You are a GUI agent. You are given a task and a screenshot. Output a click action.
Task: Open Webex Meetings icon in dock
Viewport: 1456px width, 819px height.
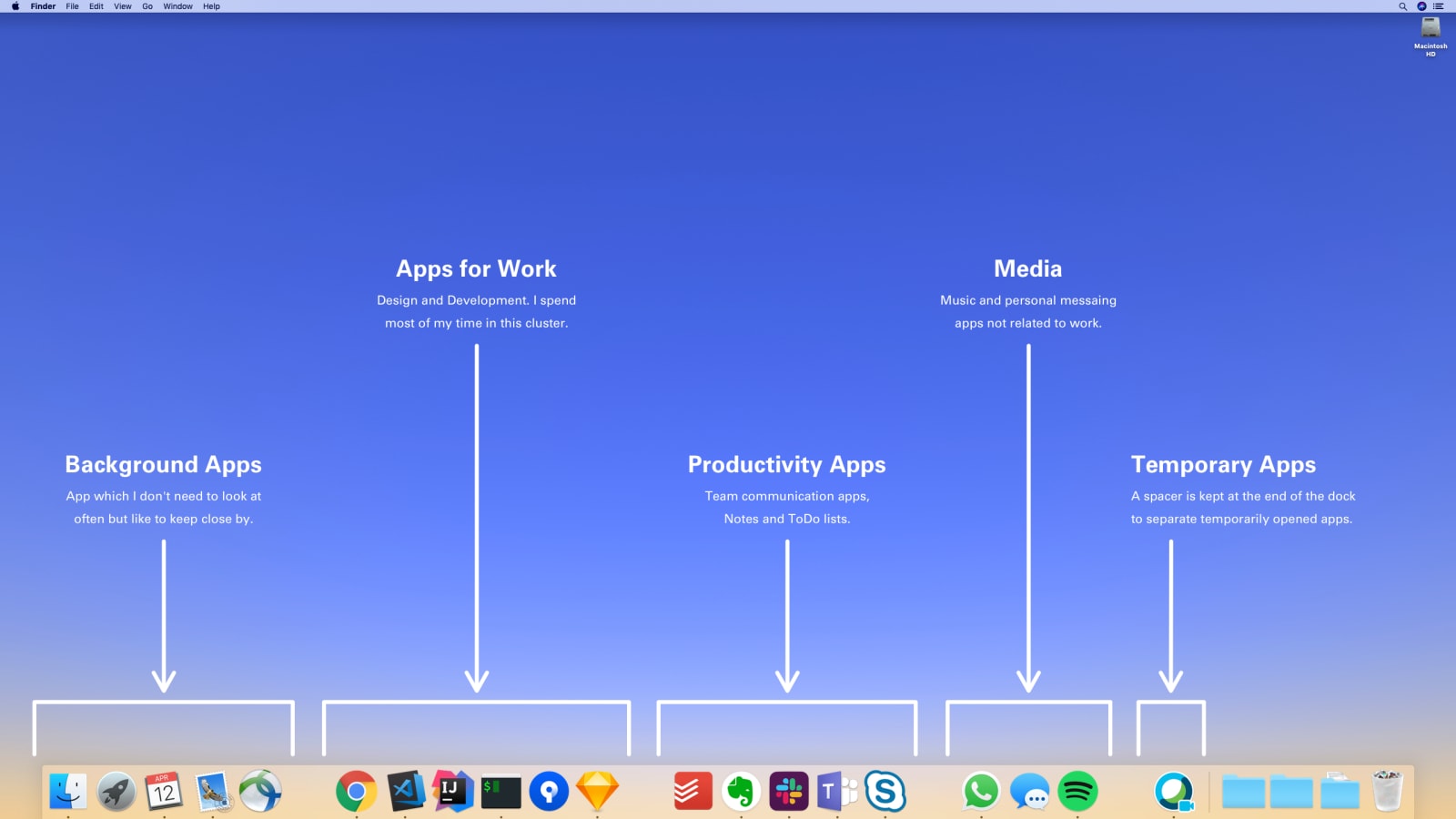tap(1174, 792)
